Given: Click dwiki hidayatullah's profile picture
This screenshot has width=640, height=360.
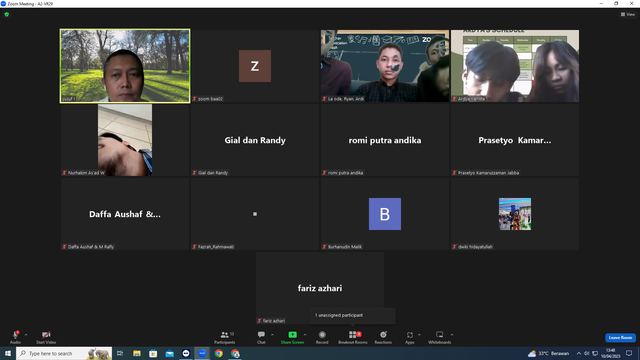Looking at the screenshot, I should click(x=515, y=214).
